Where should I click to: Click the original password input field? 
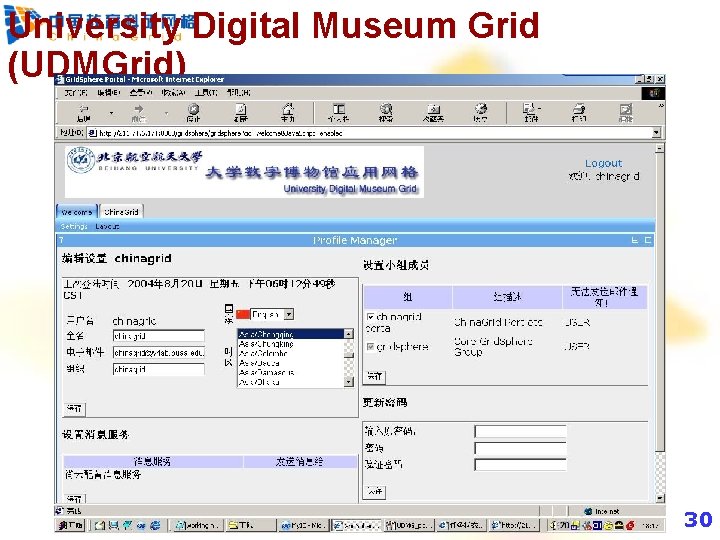pos(520,431)
